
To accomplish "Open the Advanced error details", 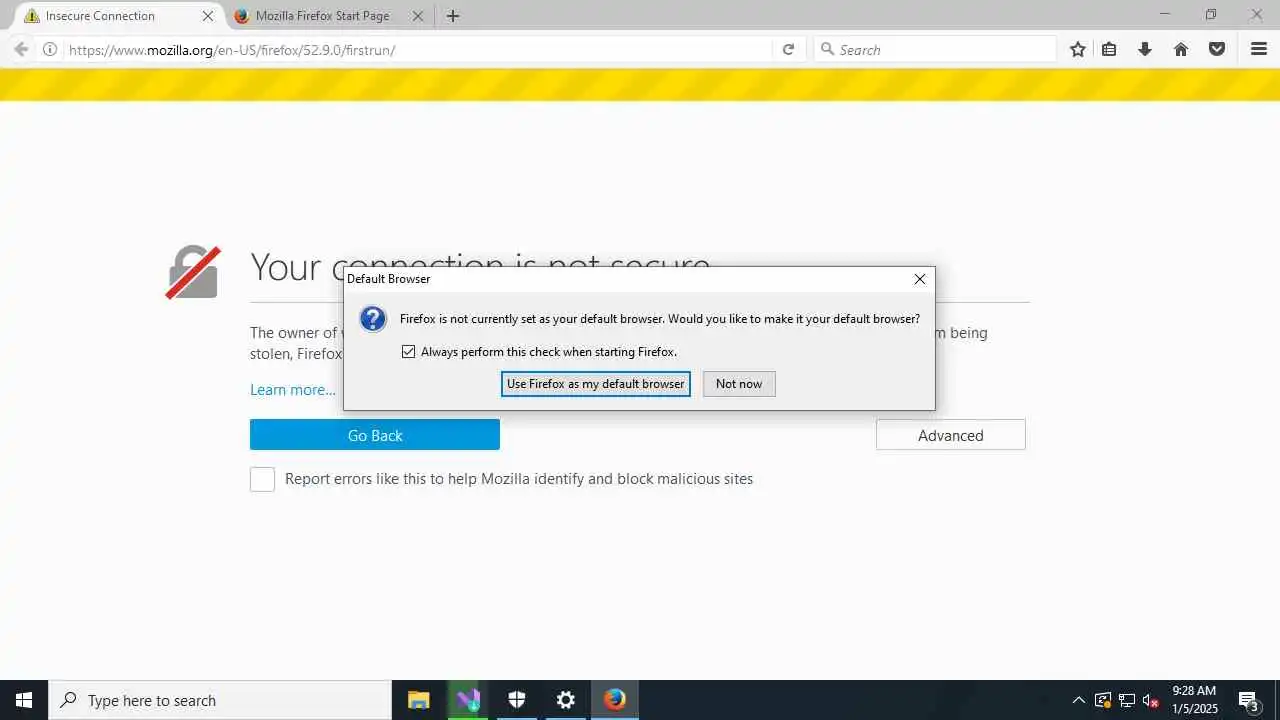I will (x=951, y=435).
